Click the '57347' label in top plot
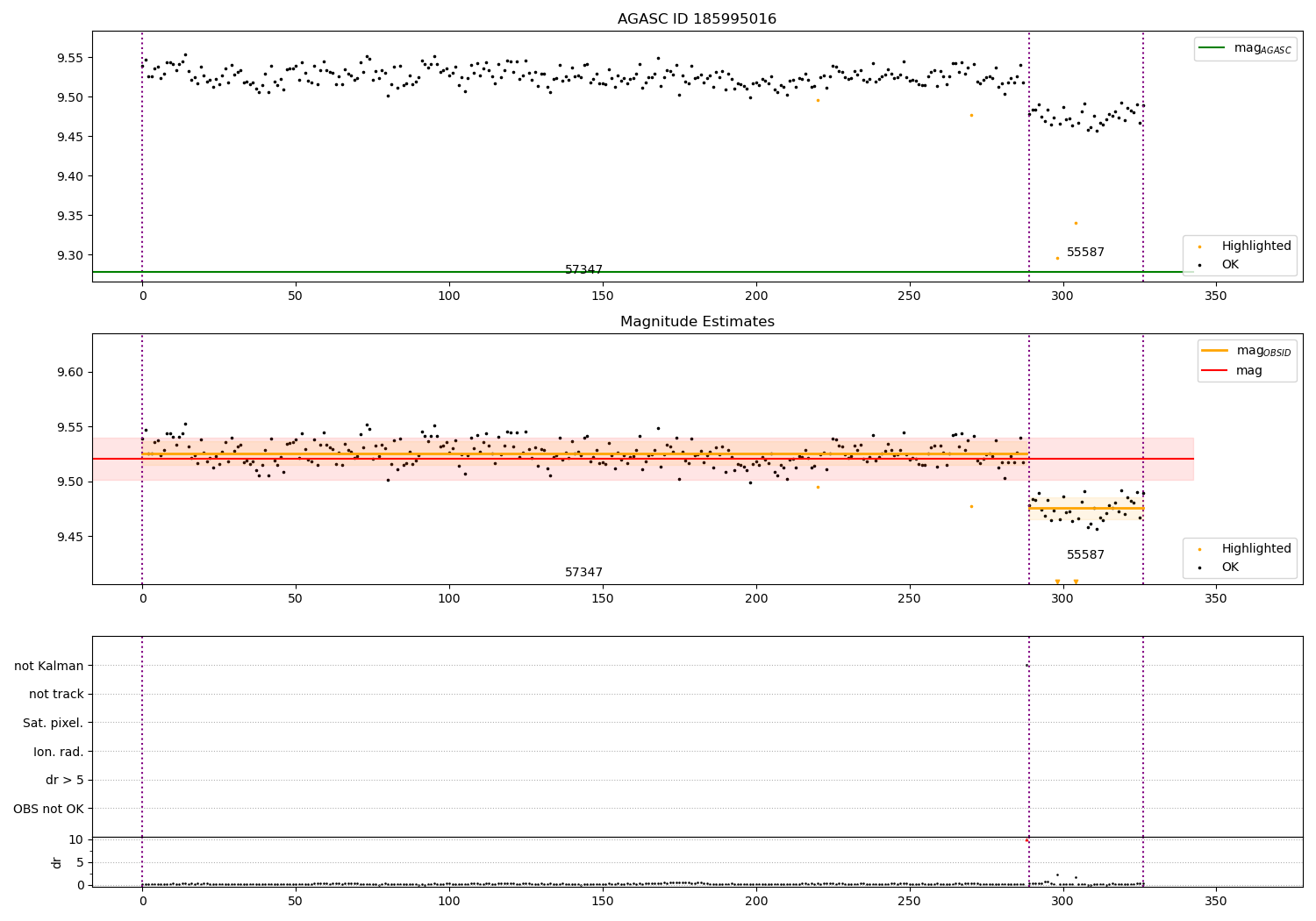Screen dimensions: 1316x921 [x=583, y=270]
